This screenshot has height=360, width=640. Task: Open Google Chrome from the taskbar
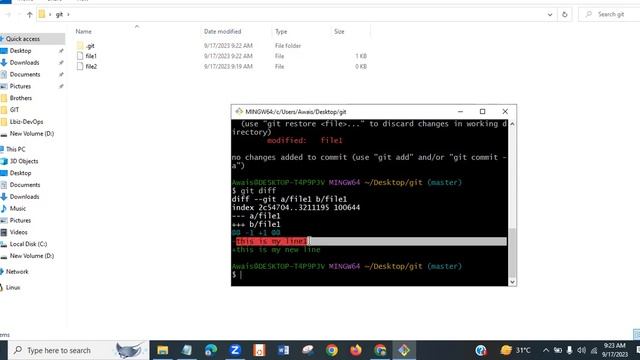click(331, 350)
